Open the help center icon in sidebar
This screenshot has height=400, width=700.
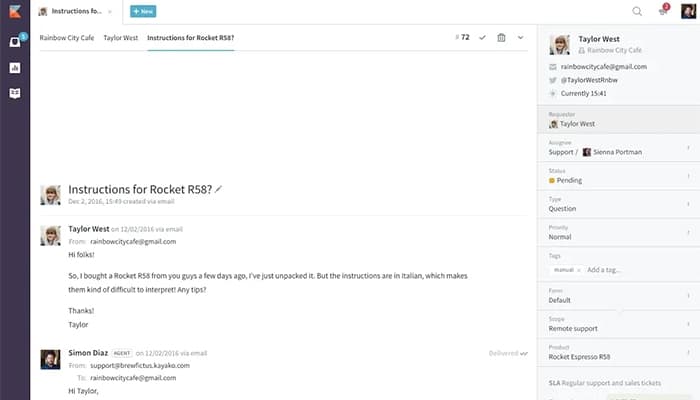[x=14, y=93]
